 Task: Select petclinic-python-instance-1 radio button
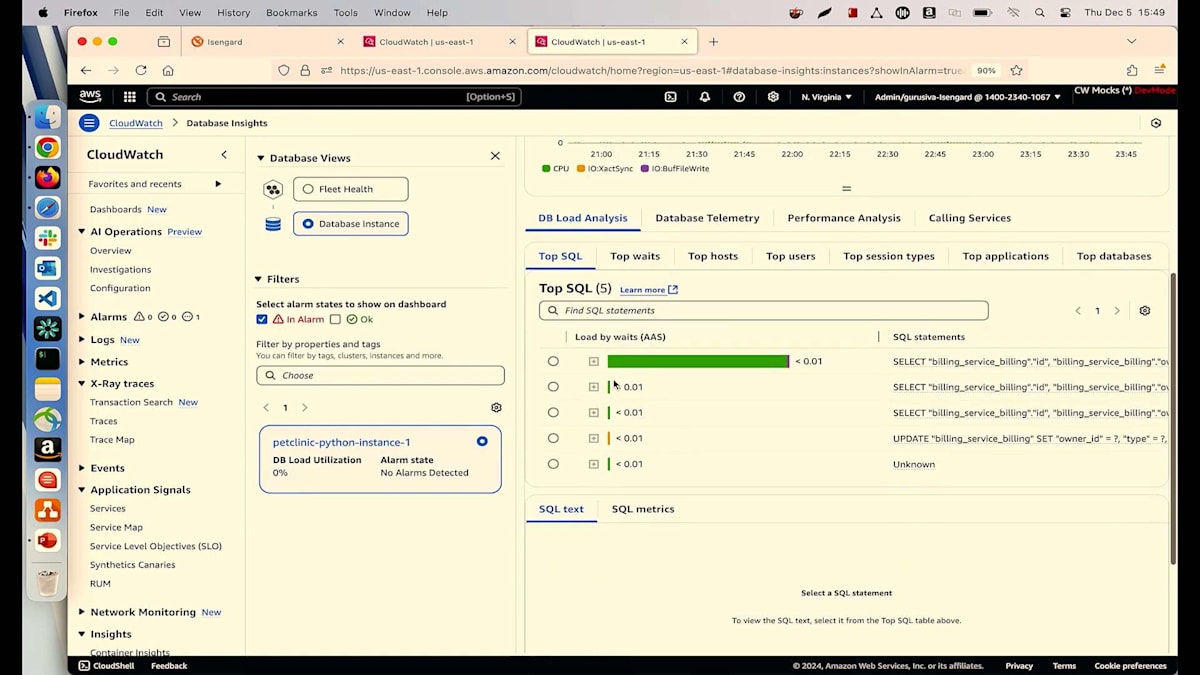[482, 441]
